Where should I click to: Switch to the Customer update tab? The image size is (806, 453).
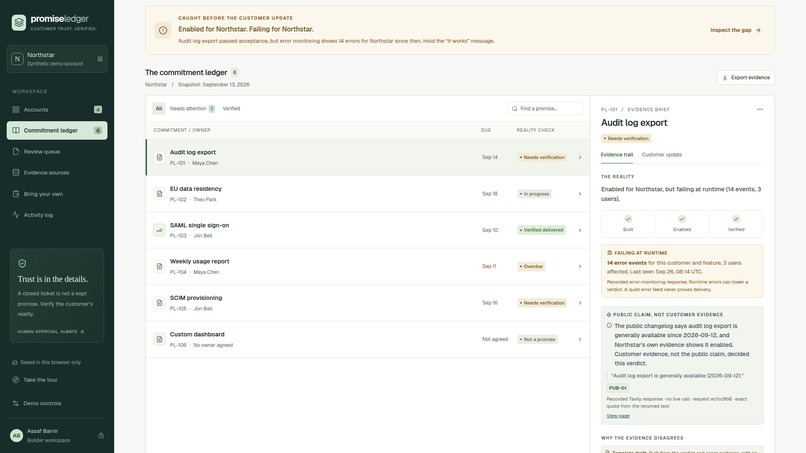[x=662, y=155]
